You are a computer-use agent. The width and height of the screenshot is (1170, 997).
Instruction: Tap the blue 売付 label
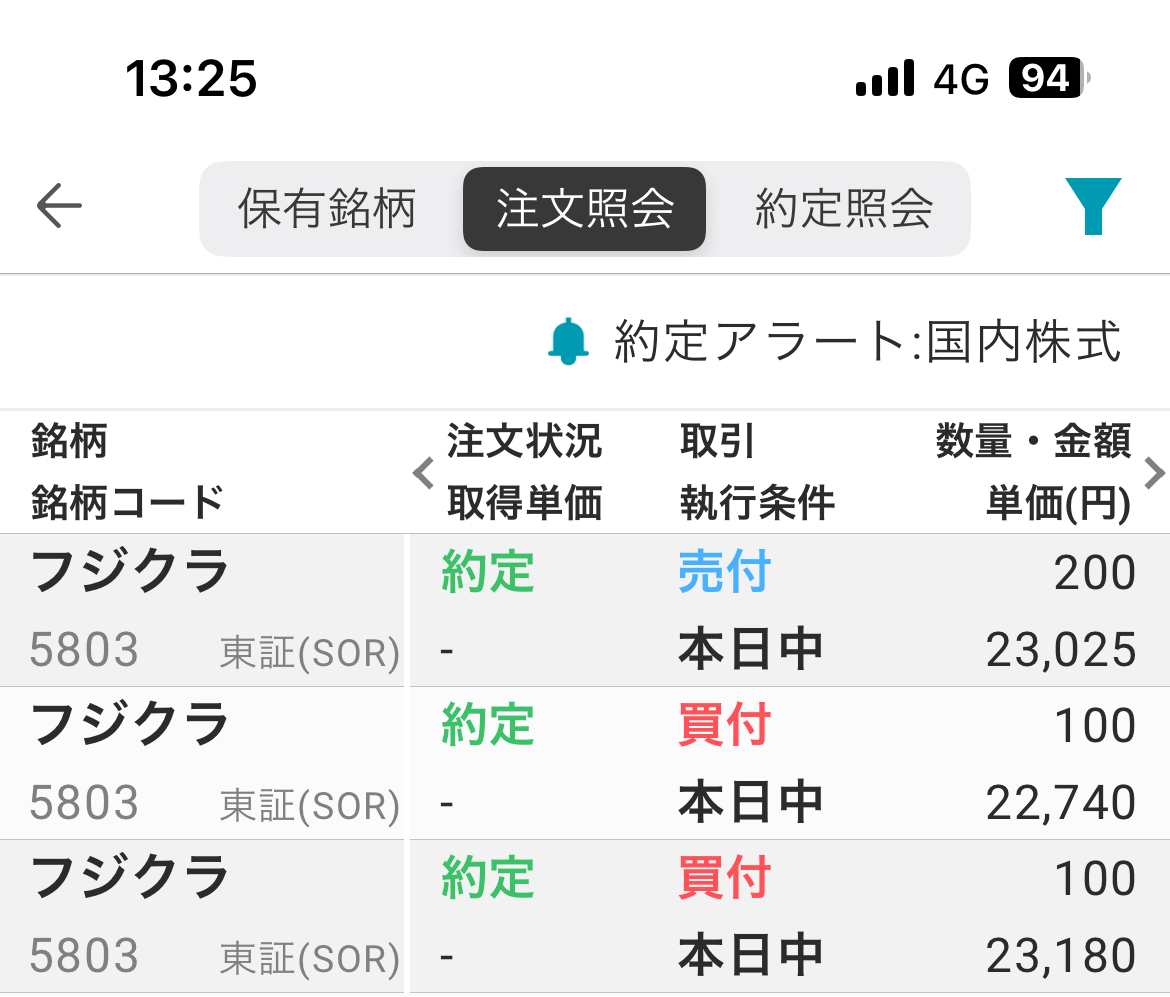pos(724,573)
